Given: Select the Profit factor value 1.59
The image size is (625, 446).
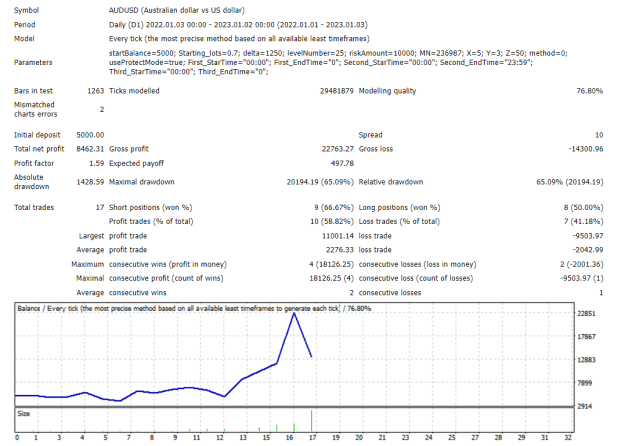Looking at the screenshot, I should coord(96,163).
